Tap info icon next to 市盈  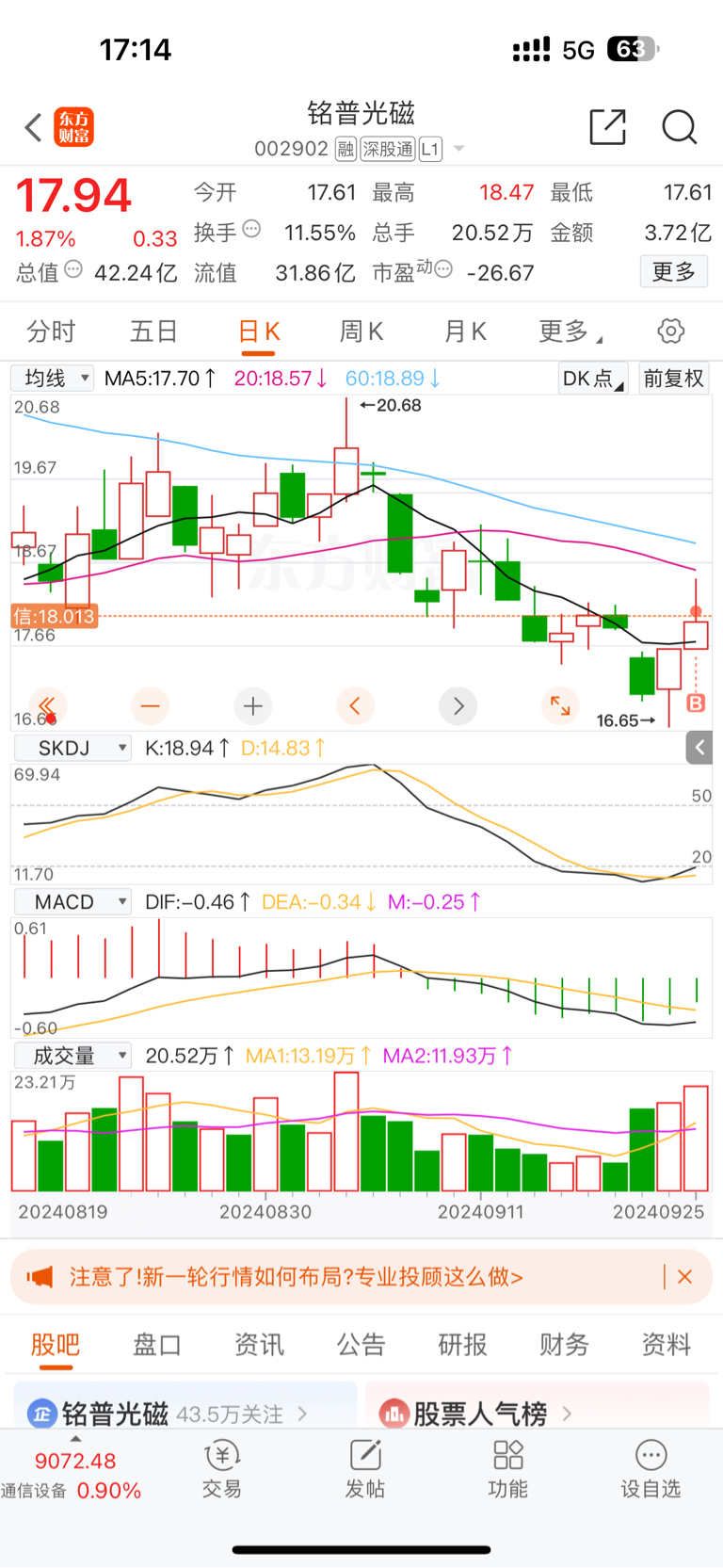tap(443, 269)
